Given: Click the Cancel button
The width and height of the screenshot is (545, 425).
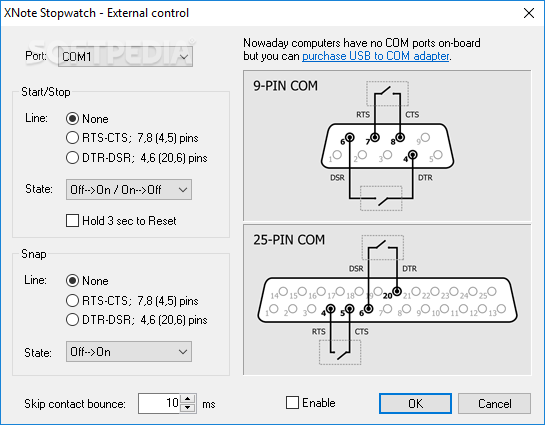Looking at the screenshot, I should (x=494, y=403).
